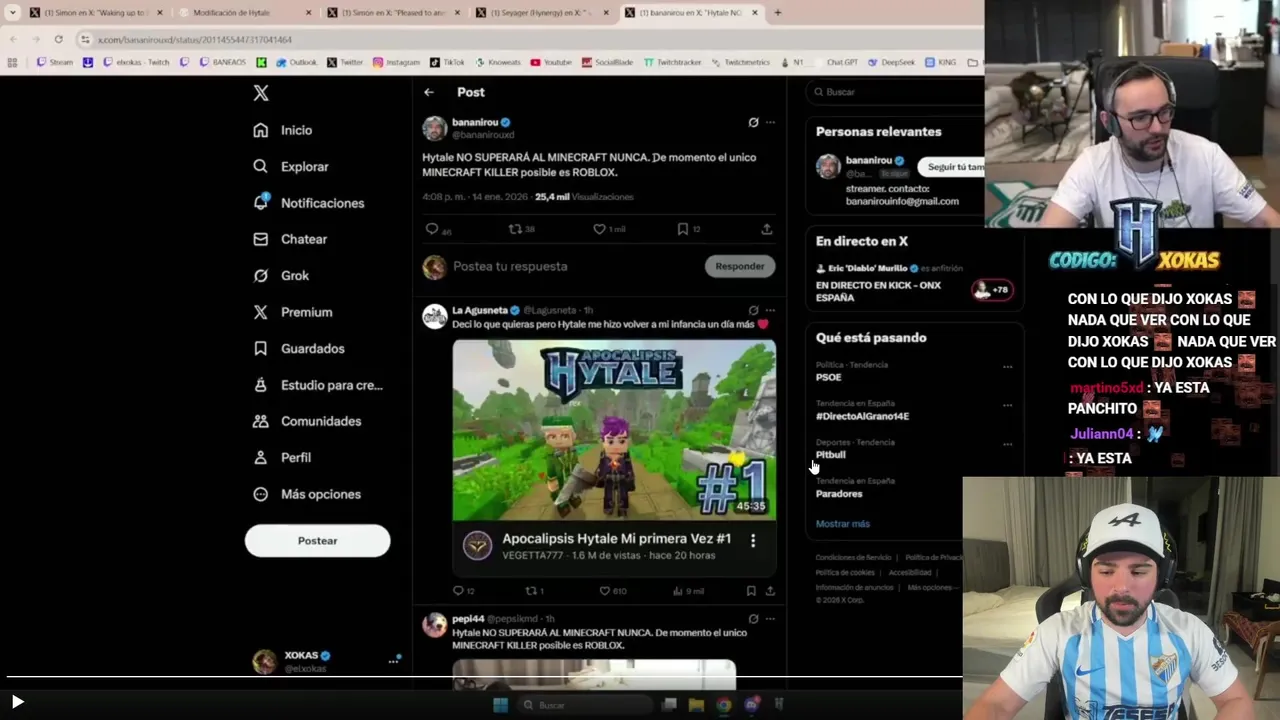Open Chrome from the taskbar
The image size is (1280, 720).
(x=724, y=705)
